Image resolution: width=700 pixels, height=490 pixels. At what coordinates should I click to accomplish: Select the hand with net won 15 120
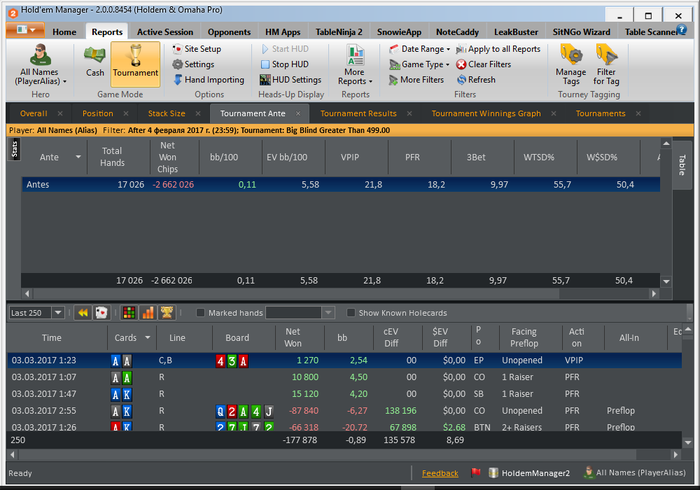click(344, 394)
